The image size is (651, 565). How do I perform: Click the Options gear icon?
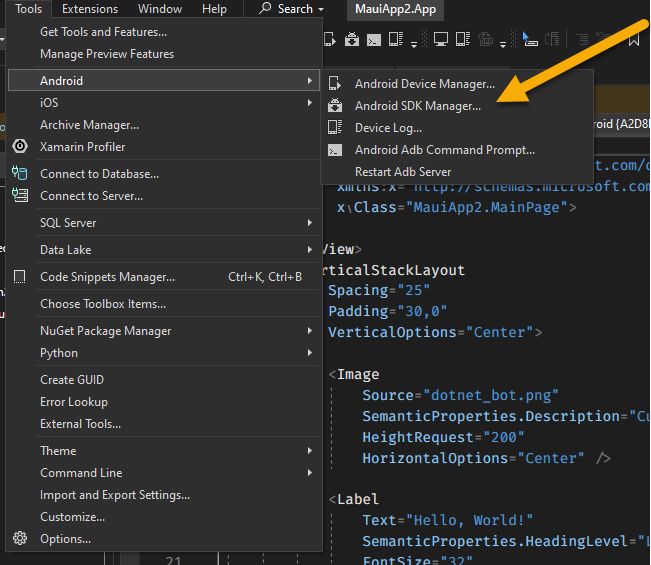pos(20,538)
